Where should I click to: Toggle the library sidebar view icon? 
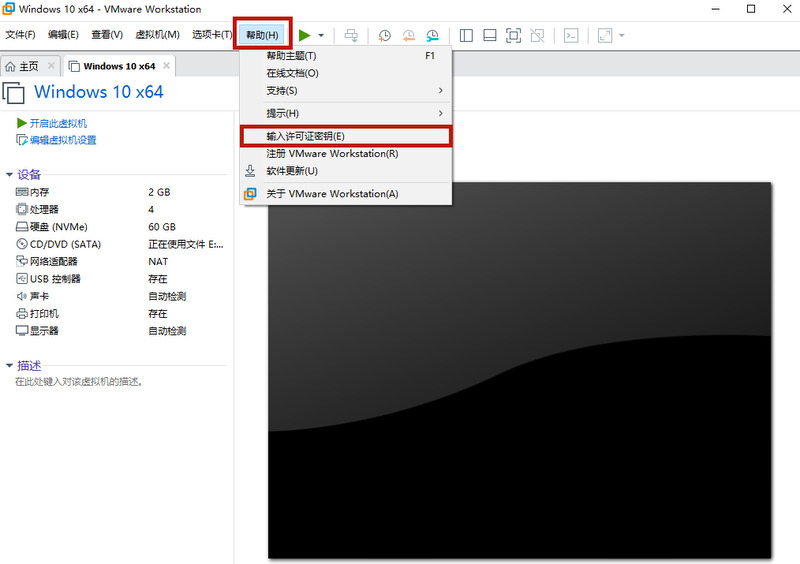click(x=466, y=35)
